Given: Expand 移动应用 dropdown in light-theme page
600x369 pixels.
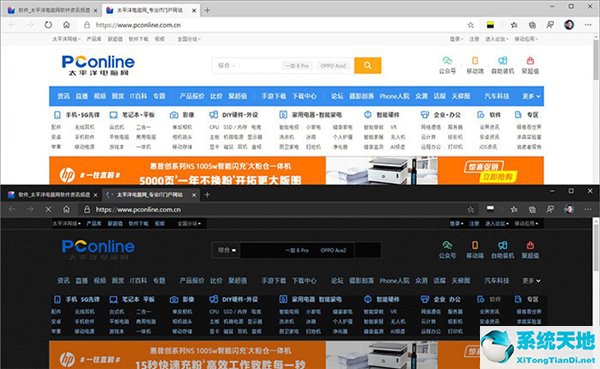Looking at the screenshot, I should [x=526, y=39].
